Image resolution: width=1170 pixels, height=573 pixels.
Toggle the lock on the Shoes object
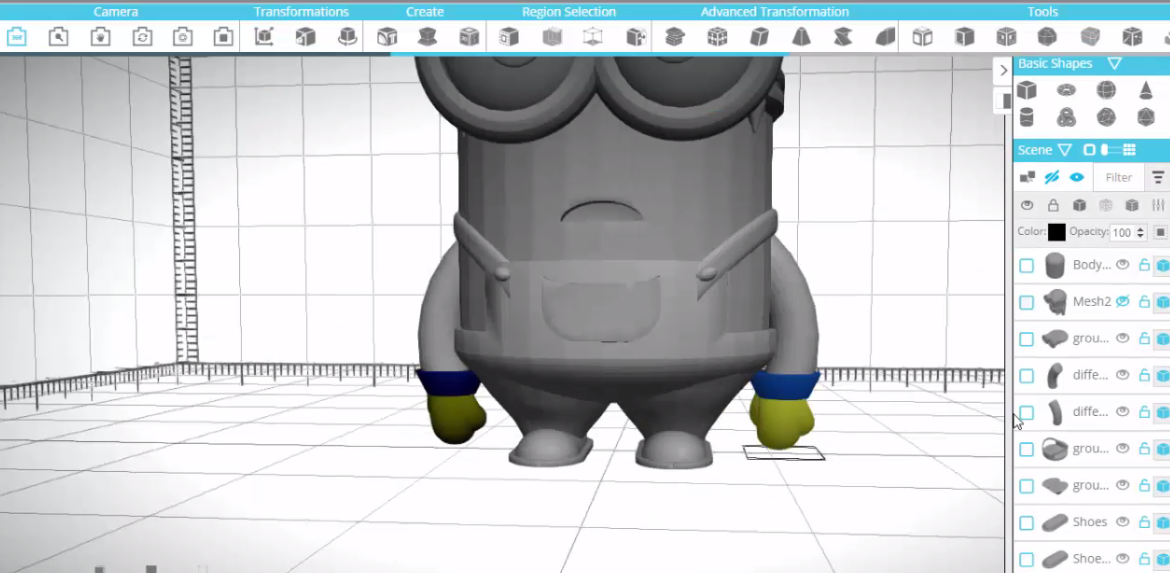(x=1143, y=522)
